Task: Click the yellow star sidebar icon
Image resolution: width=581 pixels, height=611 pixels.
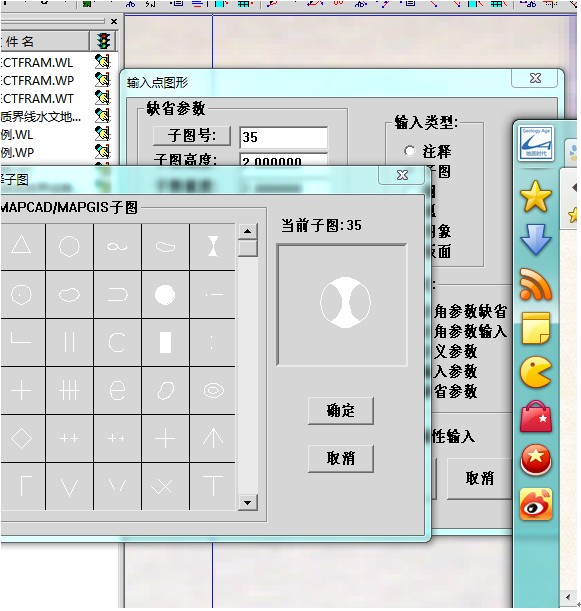Action: [536, 196]
